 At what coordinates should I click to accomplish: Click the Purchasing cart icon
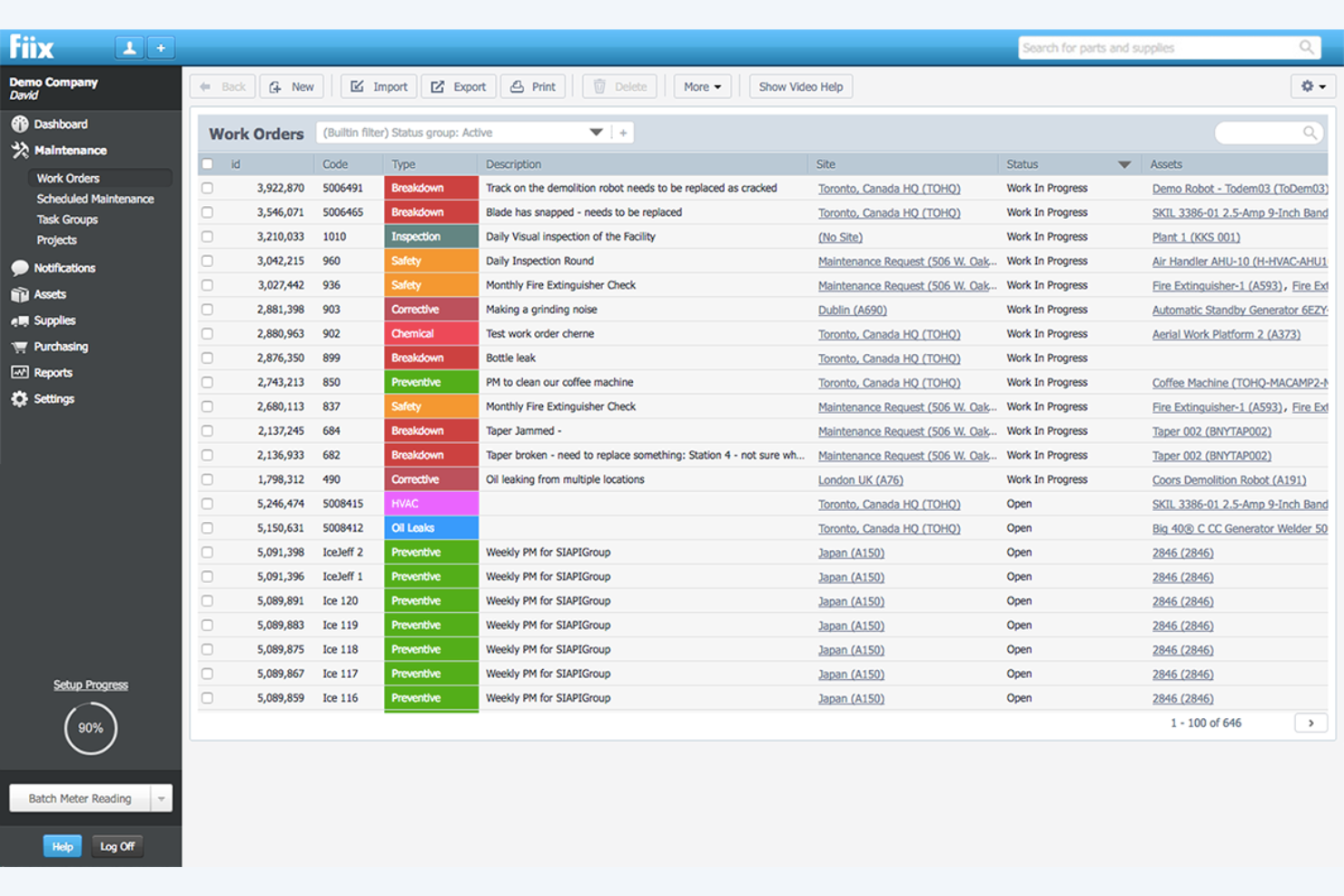click(19, 347)
